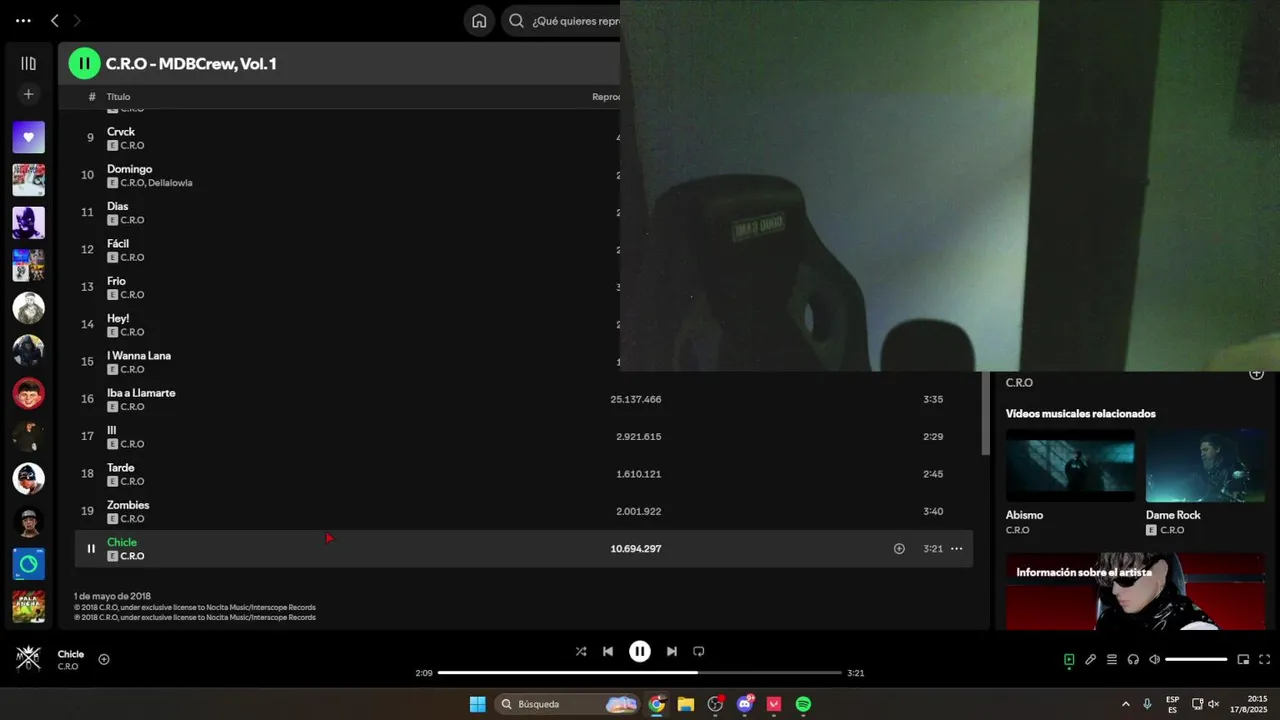Open the three-dot app menu
The height and width of the screenshot is (720, 1280).
click(23, 20)
